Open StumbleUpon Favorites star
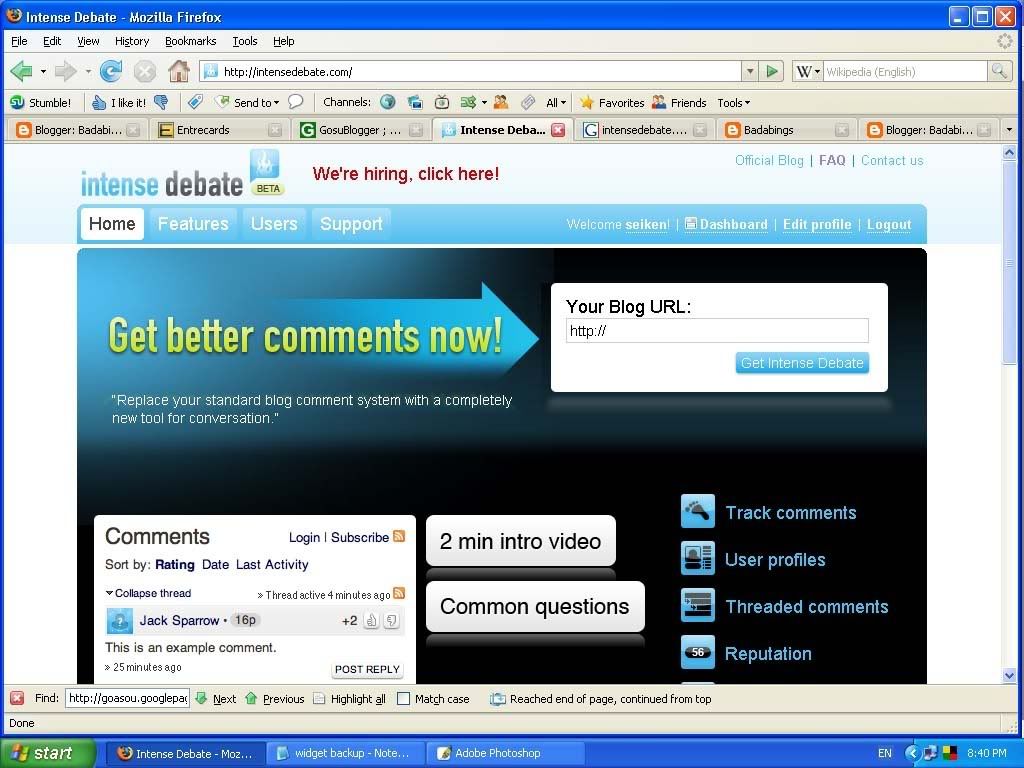Screen dimensions: 1024x768 [x=612, y=103]
